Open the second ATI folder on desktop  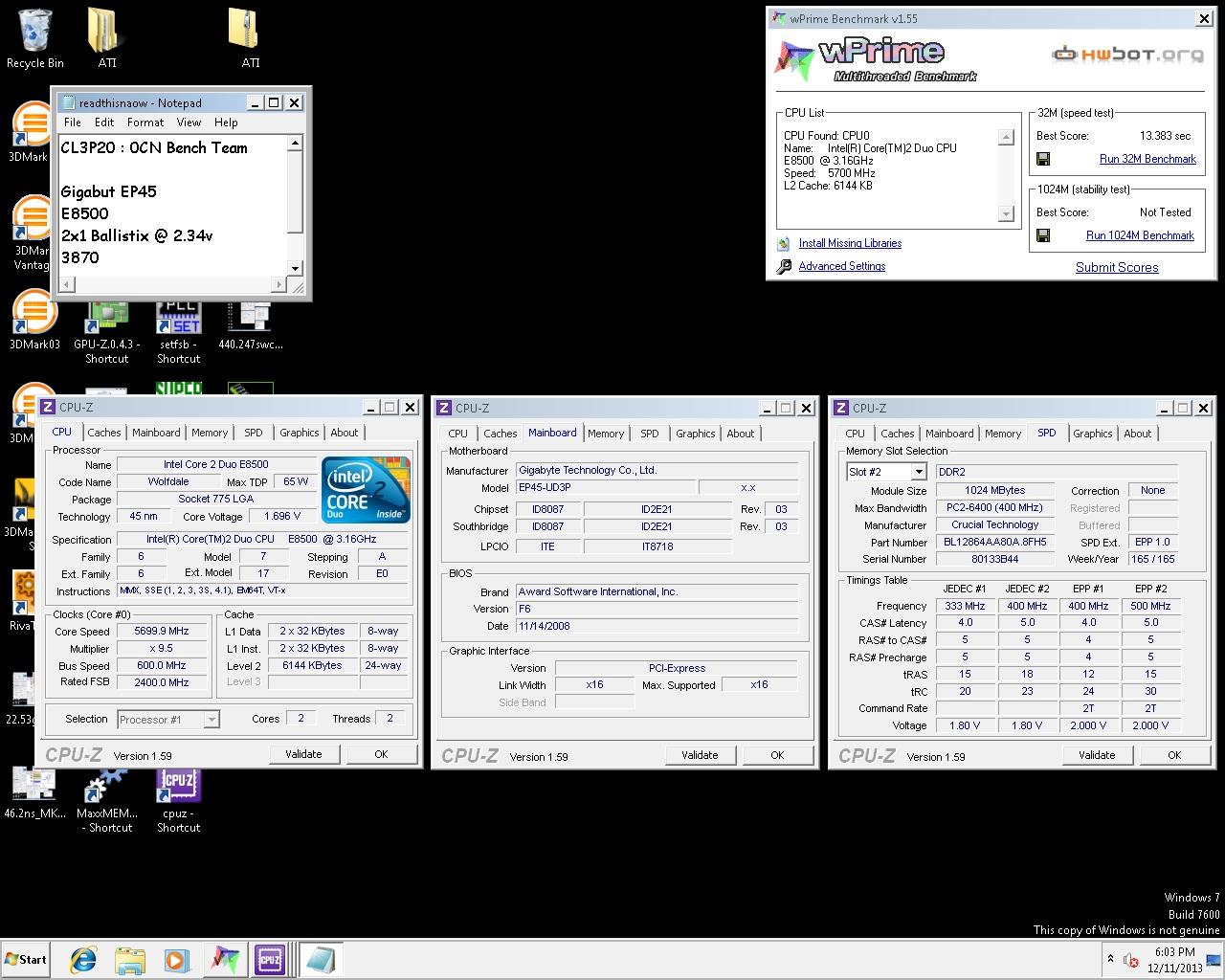(x=250, y=38)
